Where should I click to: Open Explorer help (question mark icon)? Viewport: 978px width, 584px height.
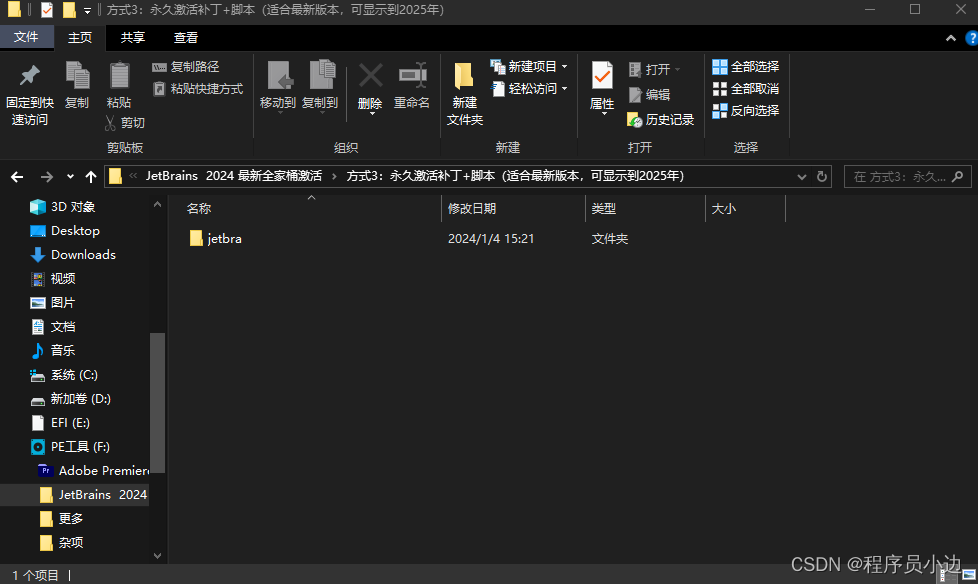click(972, 38)
